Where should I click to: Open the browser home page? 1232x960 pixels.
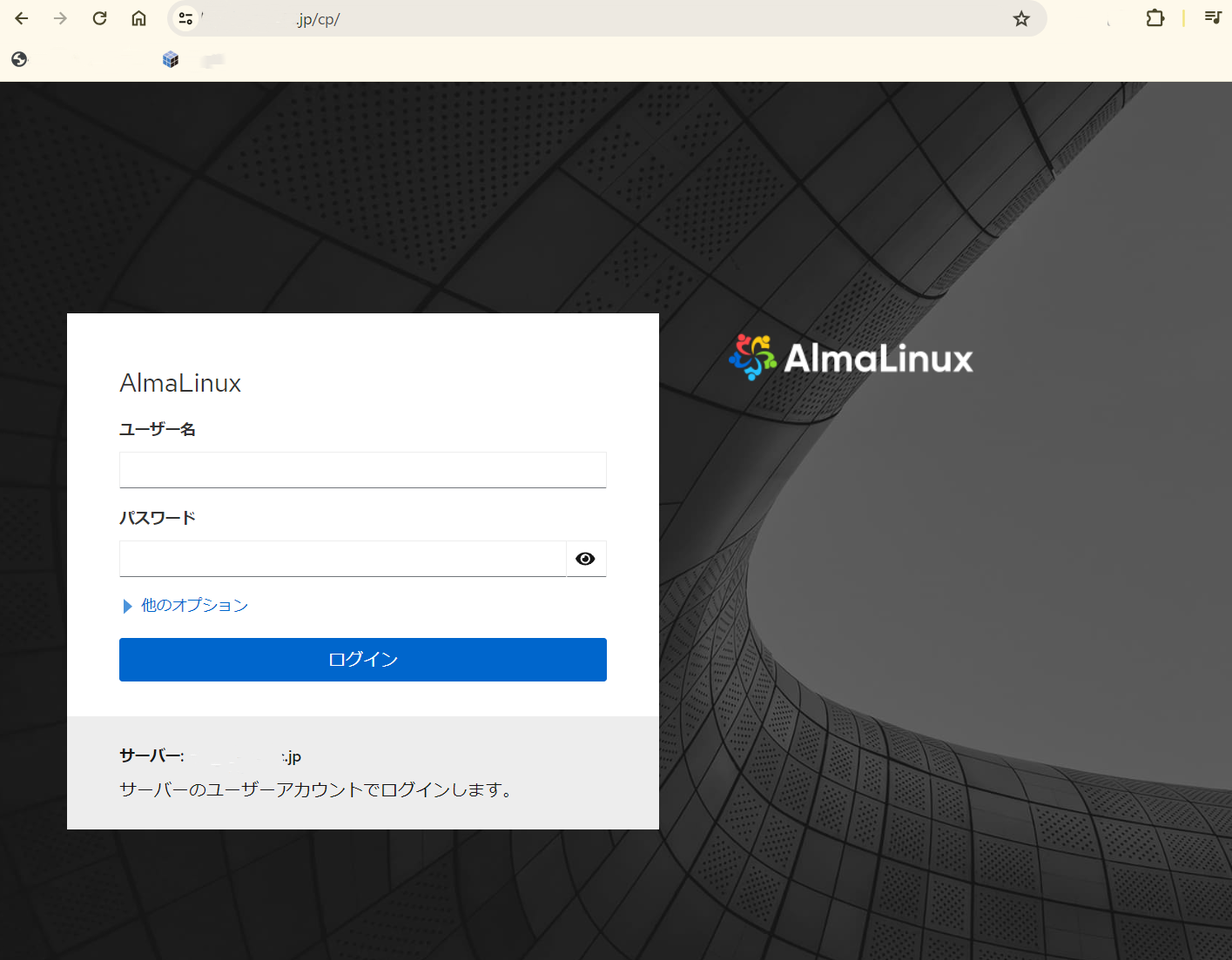click(138, 17)
